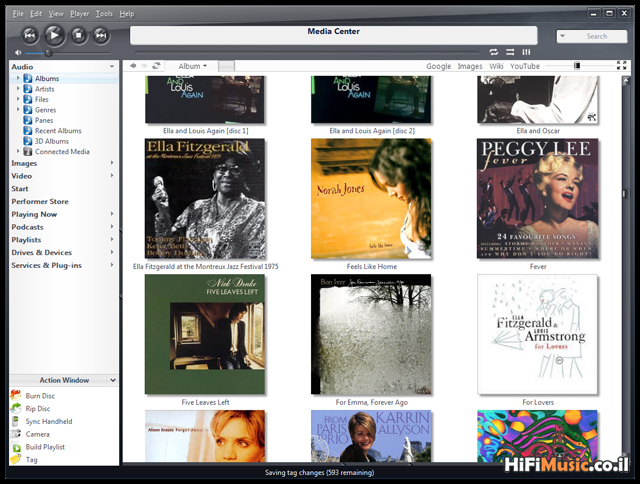Click the Google link

[438, 66]
